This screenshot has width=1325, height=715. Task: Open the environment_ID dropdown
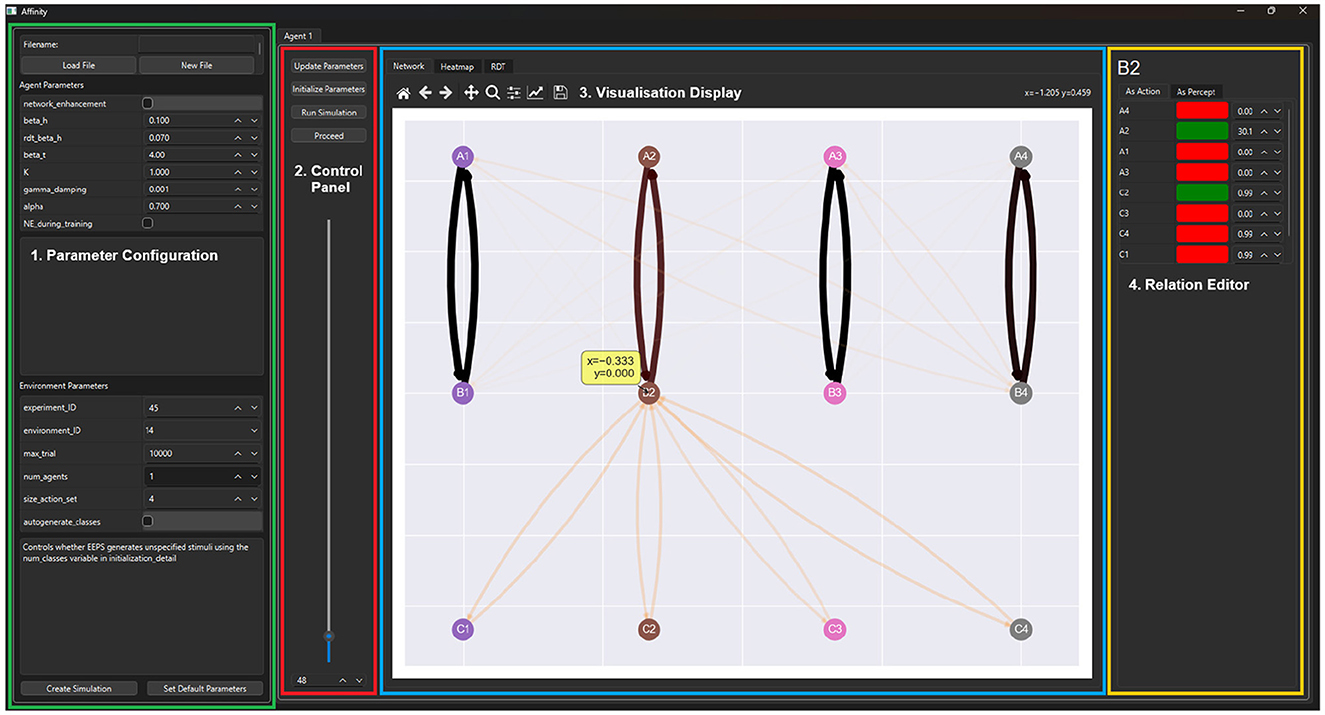(203, 431)
